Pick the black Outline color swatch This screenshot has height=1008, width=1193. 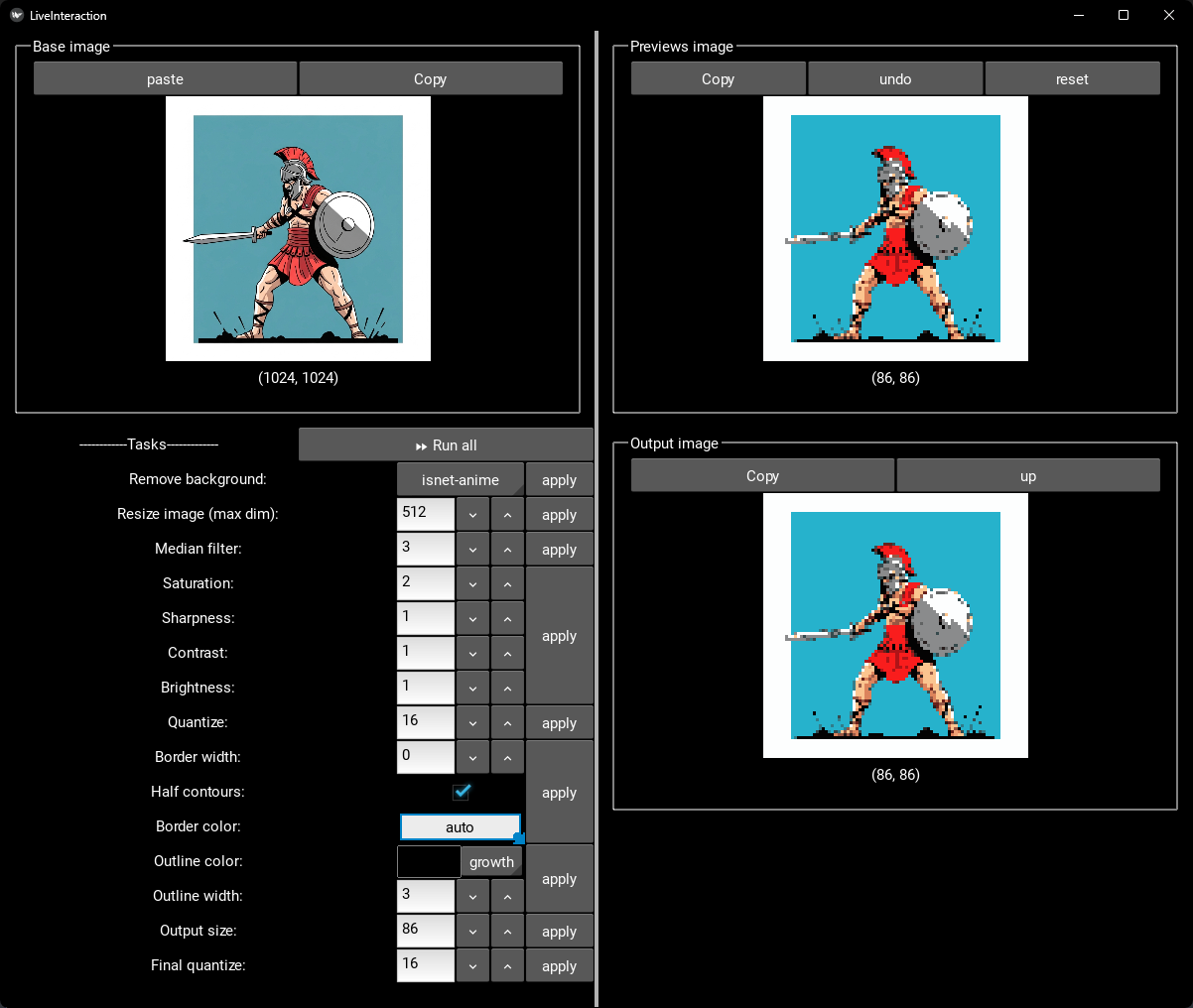coord(429,862)
